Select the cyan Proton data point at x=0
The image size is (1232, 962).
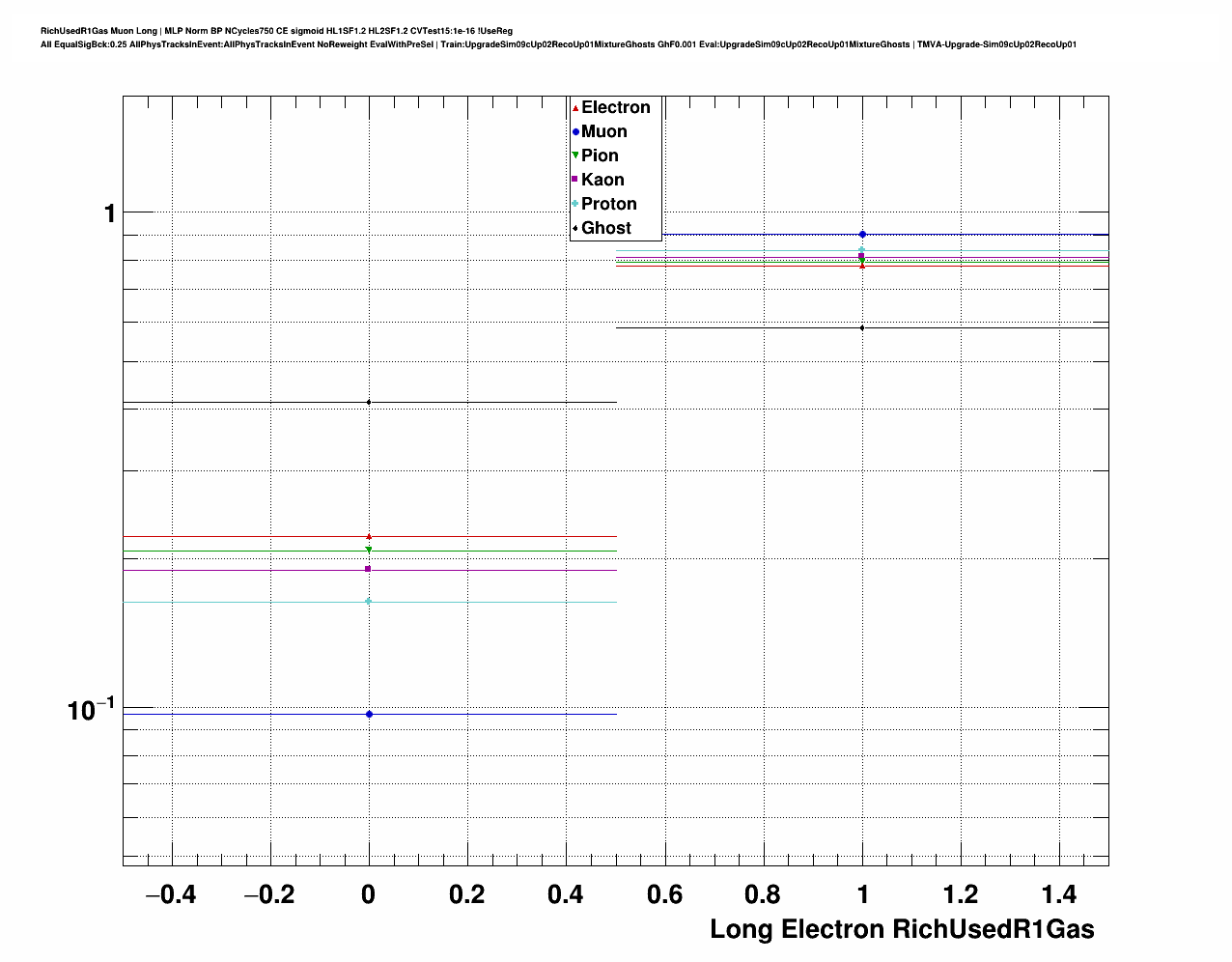tap(369, 602)
